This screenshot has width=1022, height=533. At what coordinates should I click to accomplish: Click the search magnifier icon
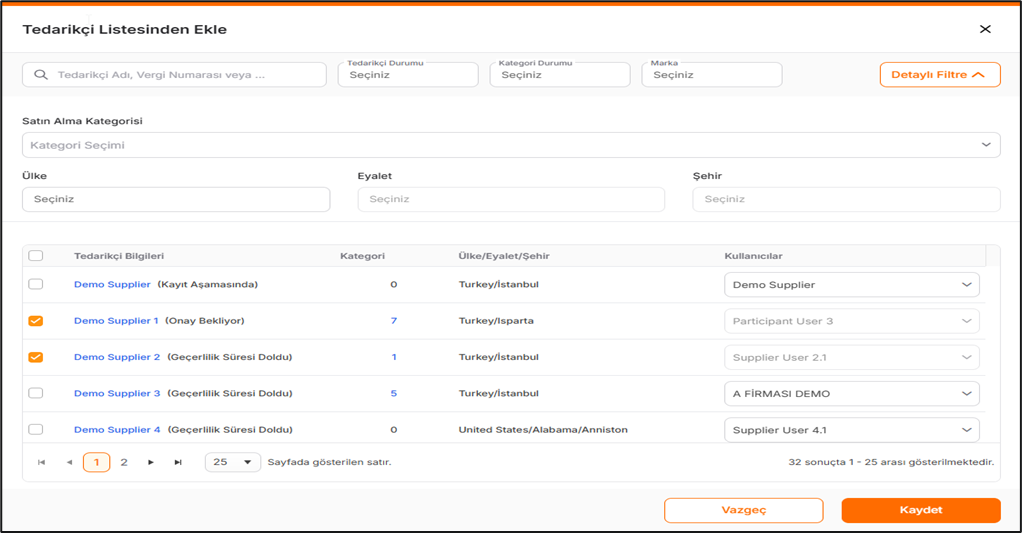click(x=41, y=75)
